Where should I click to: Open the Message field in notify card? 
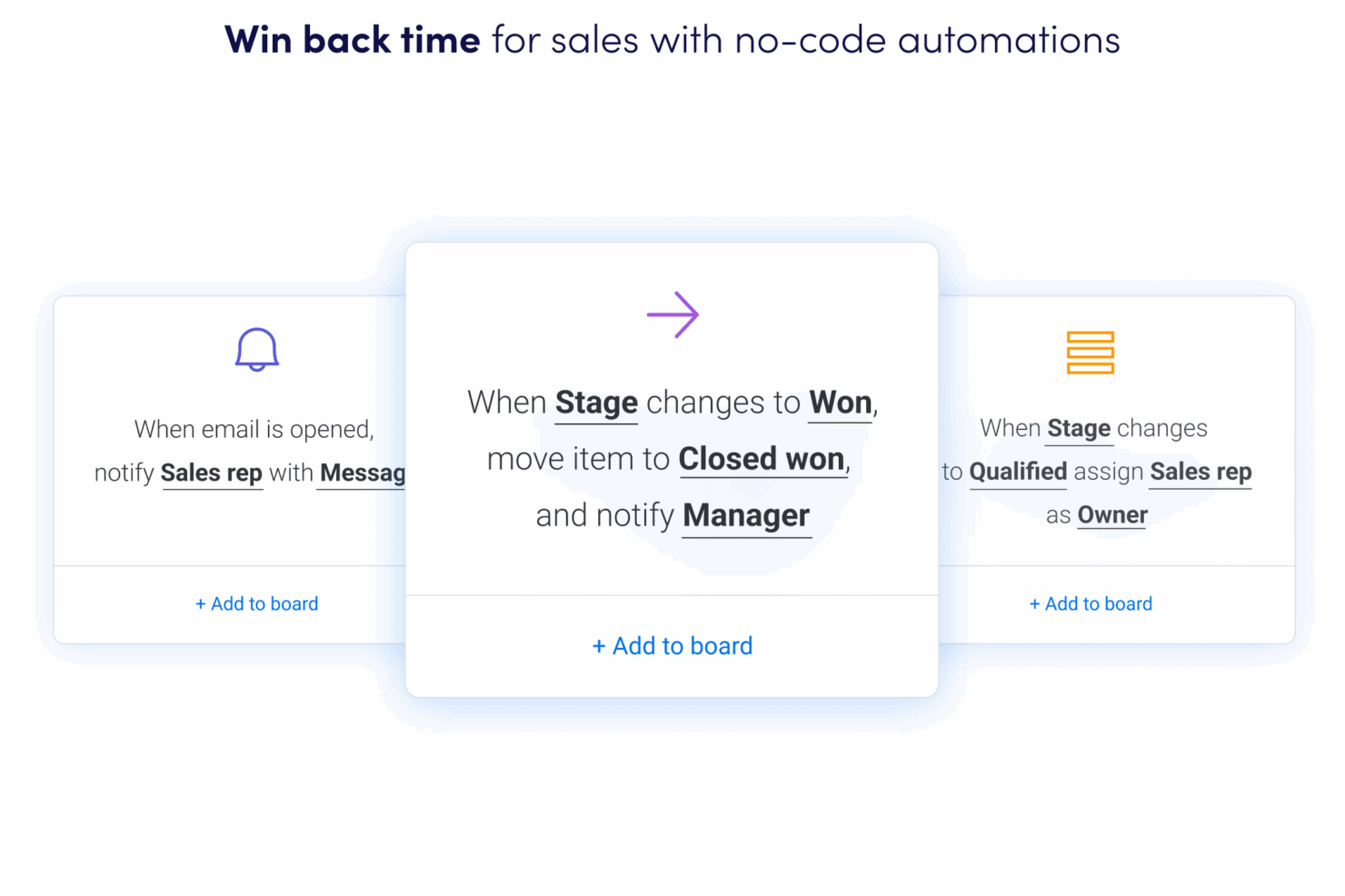pos(363,473)
